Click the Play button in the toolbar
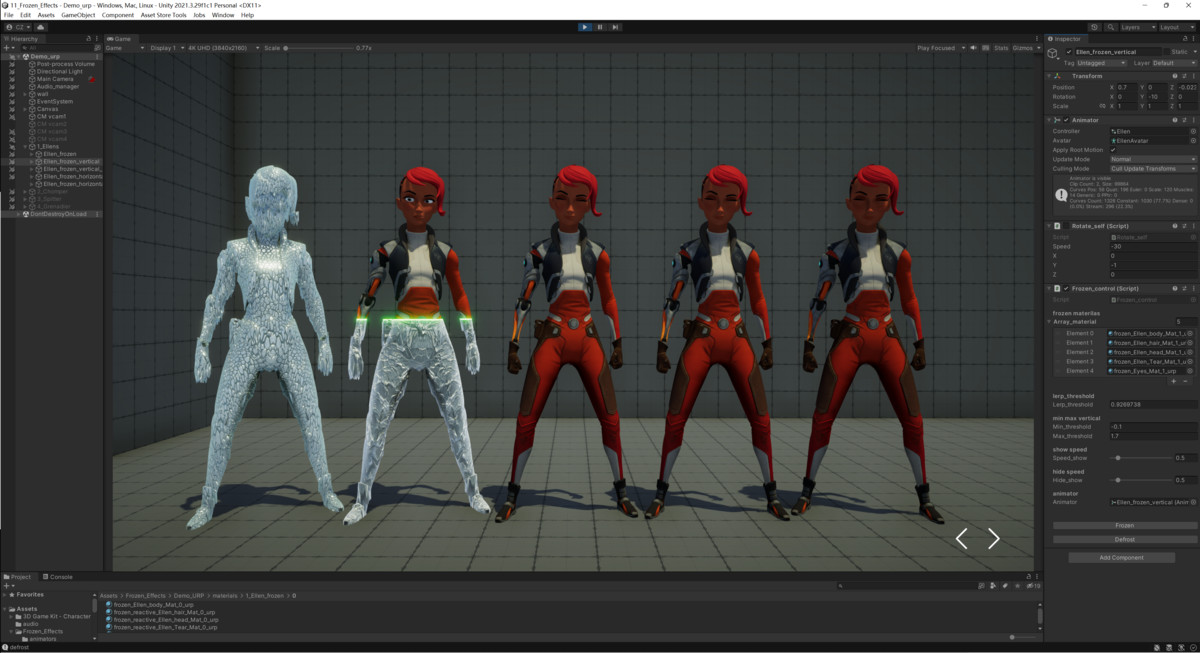1200x653 pixels. [585, 27]
